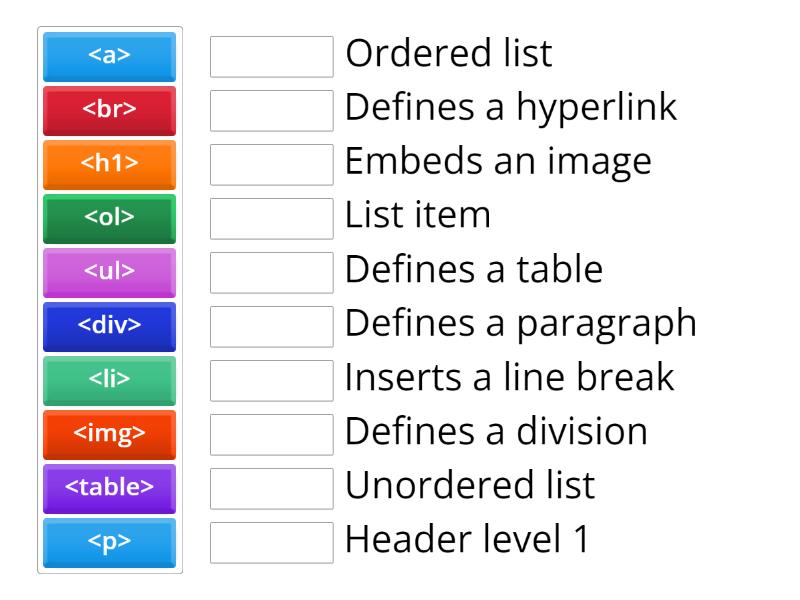Click the answer box beside Ordered list
Image resolution: width=800 pixels, height=600 pixels.
(271, 57)
